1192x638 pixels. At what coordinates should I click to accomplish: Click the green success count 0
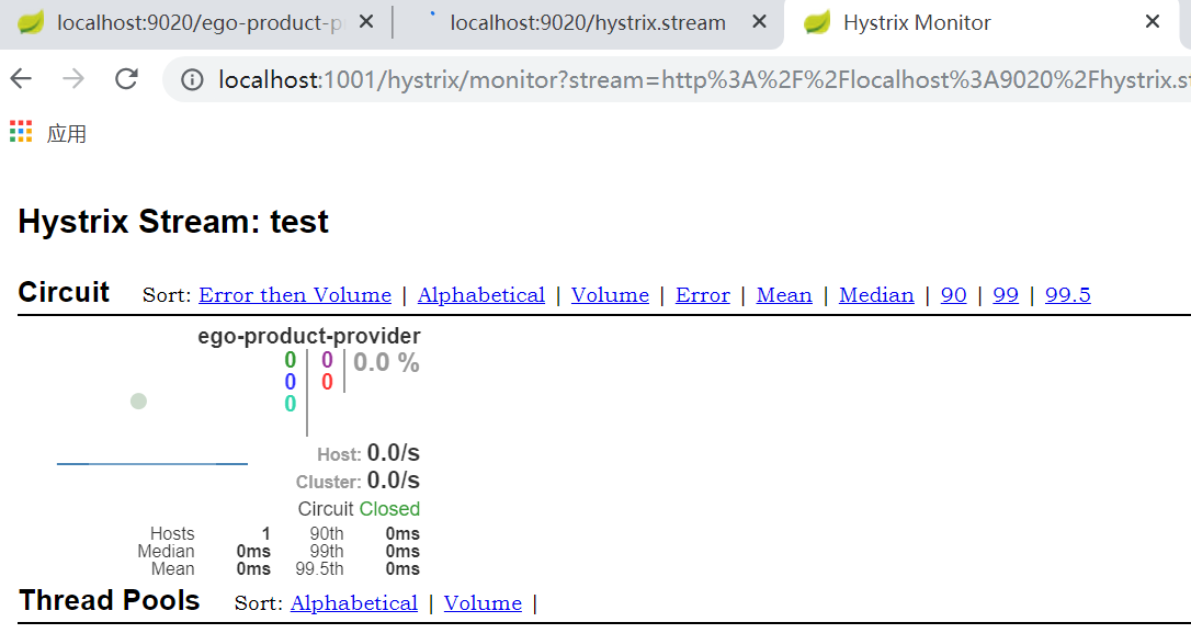(290, 360)
